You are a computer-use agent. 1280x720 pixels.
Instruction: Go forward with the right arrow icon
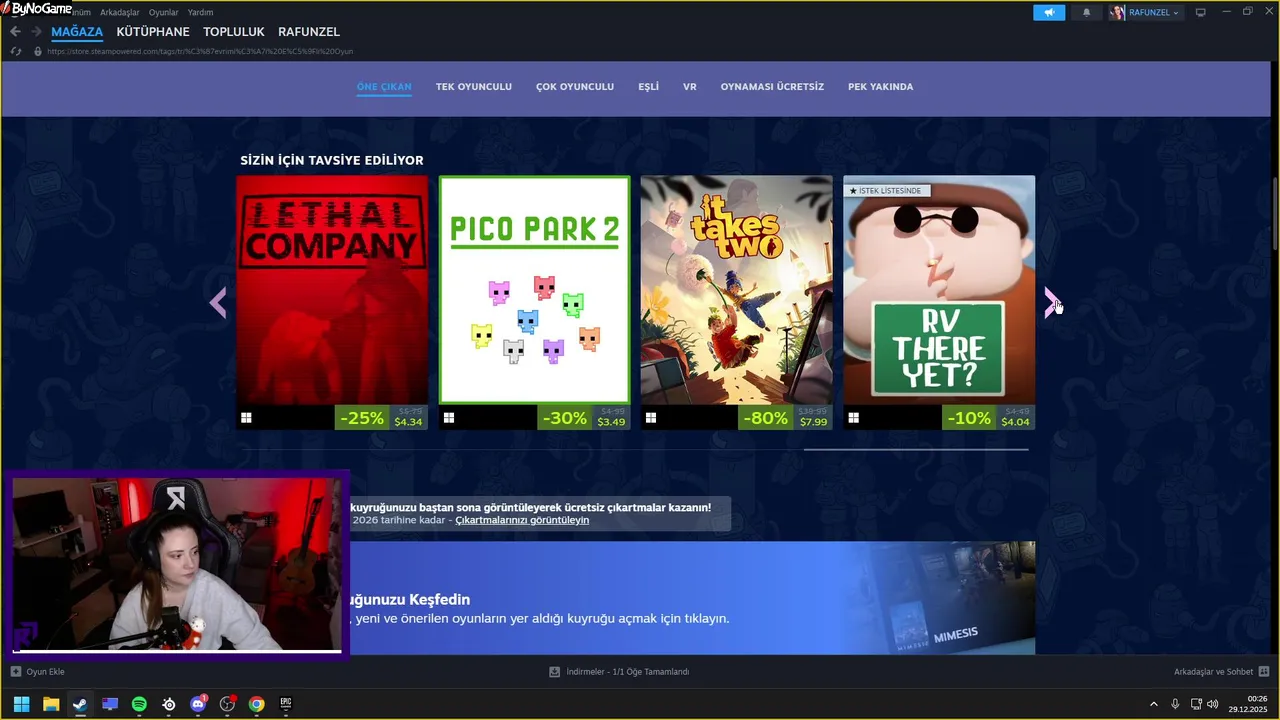36,32
